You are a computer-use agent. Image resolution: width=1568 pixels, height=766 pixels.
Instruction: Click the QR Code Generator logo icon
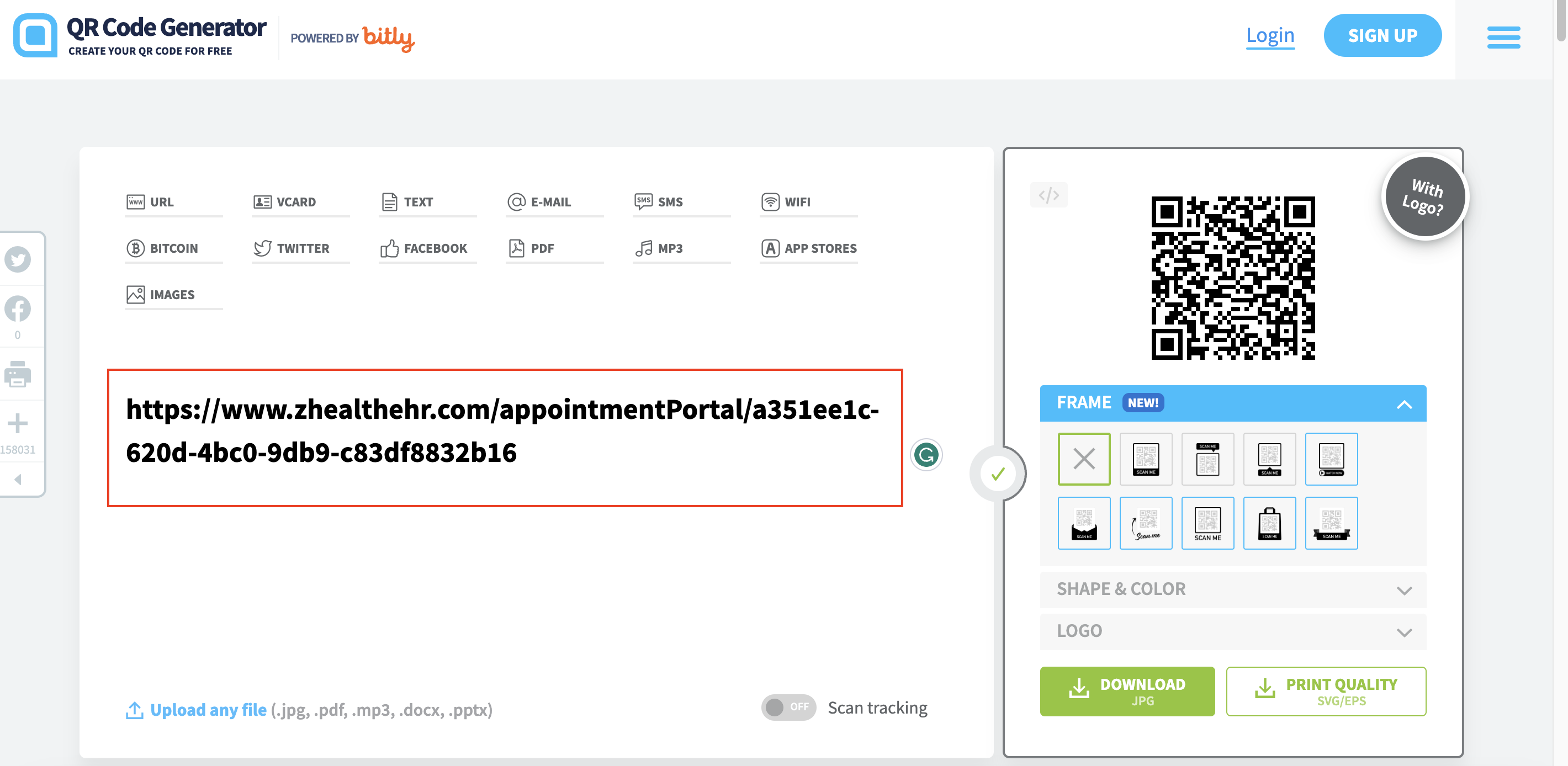tap(35, 35)
